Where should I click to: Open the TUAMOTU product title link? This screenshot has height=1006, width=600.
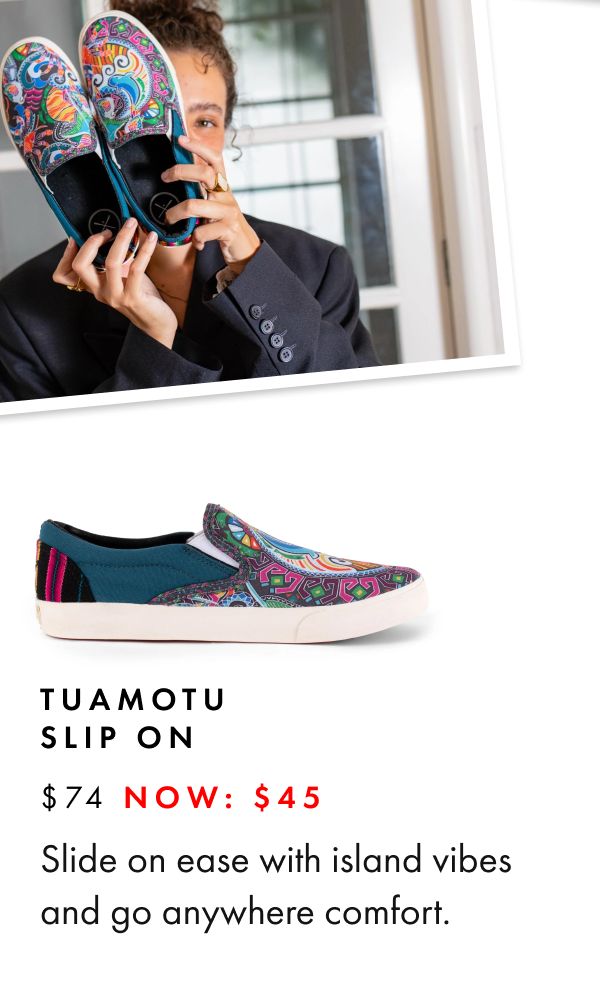[x=133, y=699]
